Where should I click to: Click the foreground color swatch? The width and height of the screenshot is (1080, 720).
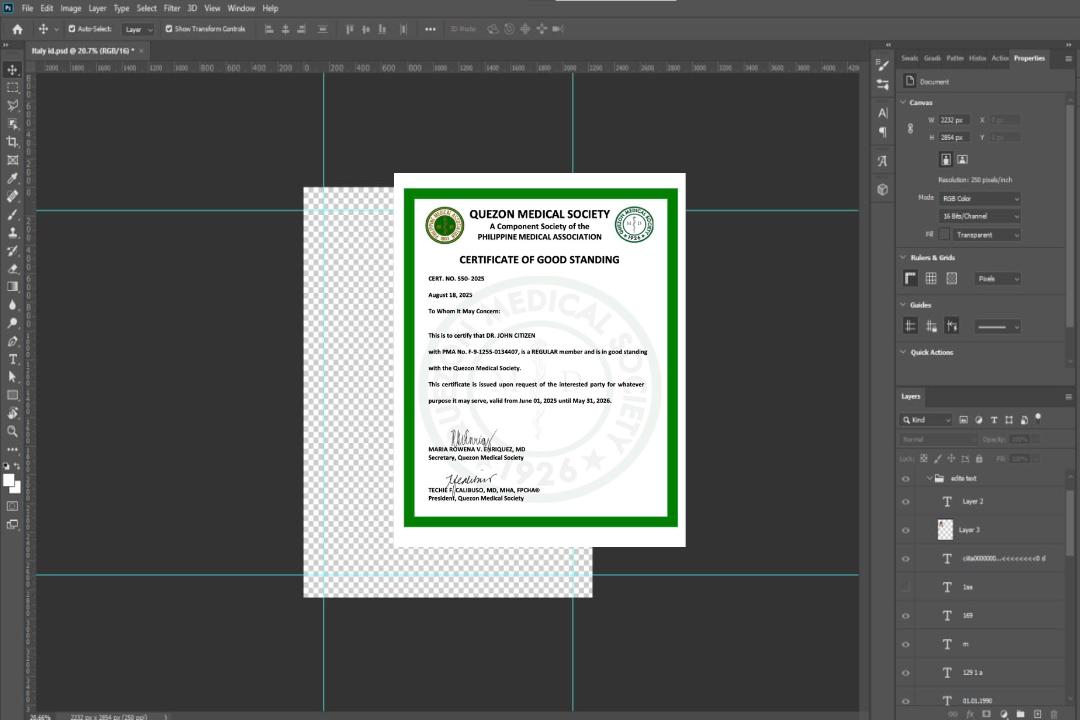click(9, 480)
